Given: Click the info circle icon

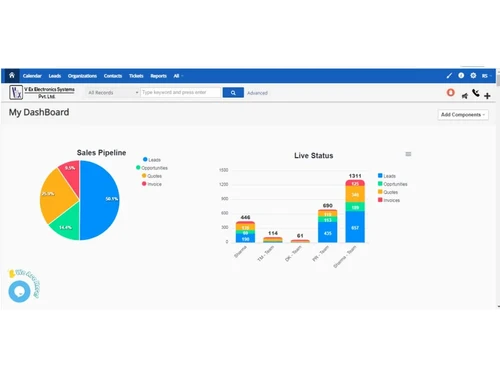Looking at the screenshot, I should [461, 76].
